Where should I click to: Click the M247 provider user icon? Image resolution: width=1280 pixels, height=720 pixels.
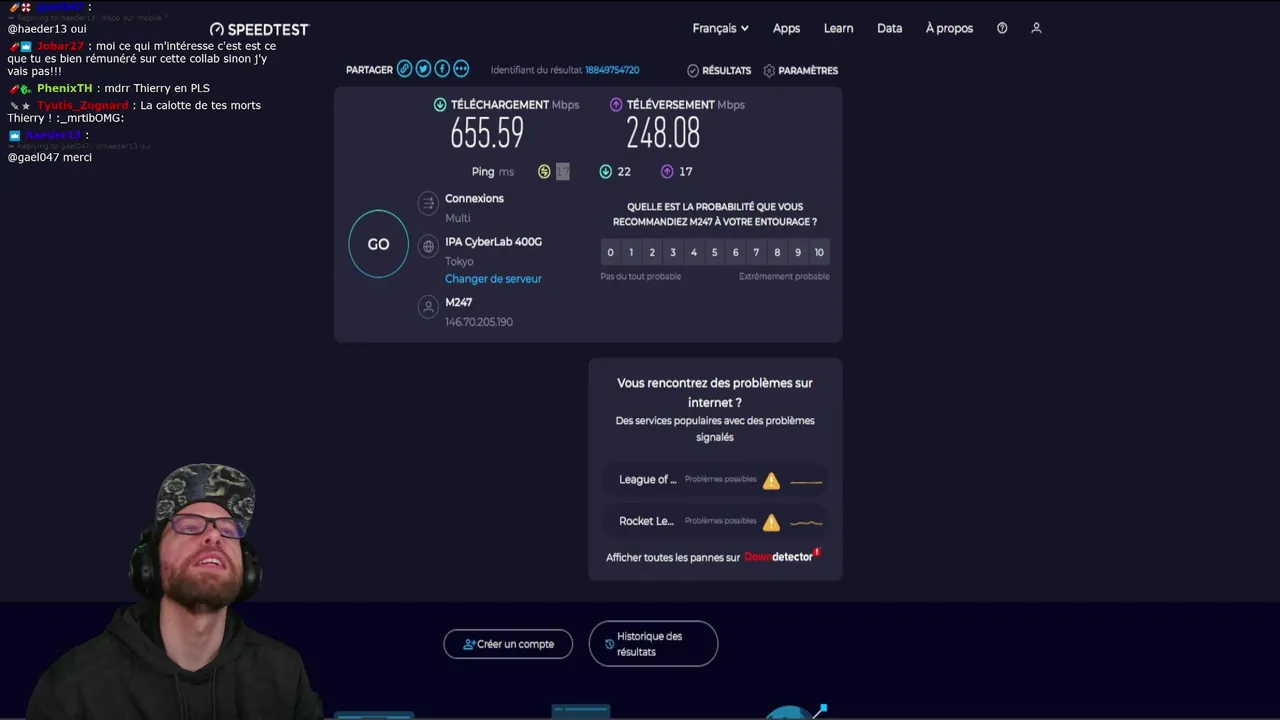pos(428,307)
